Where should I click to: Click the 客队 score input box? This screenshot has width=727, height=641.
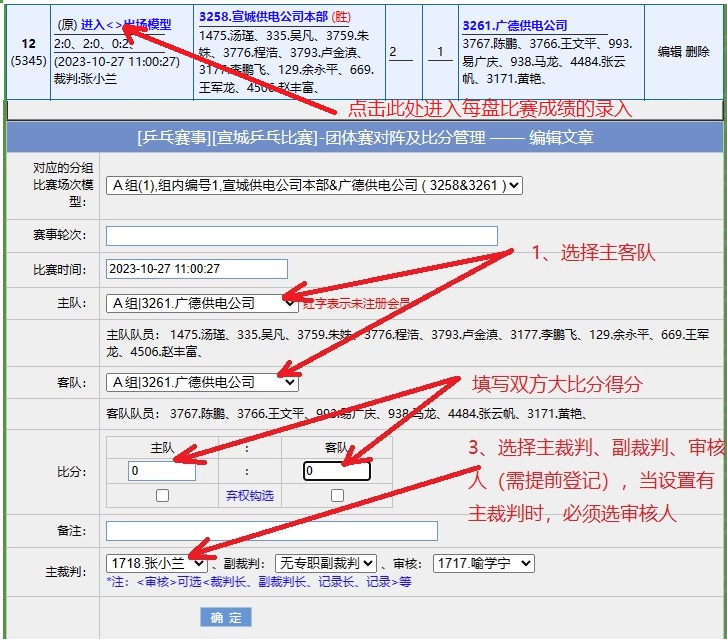337,471
